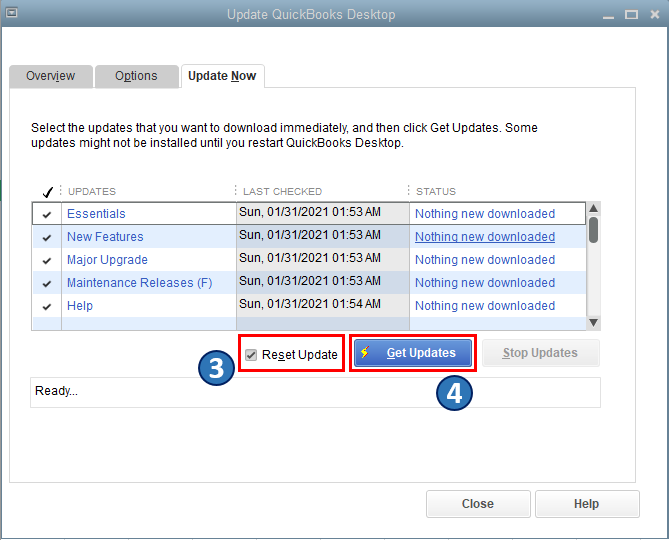The height and width of the screenshot is (540, 669).
Task: Open the Major Upgrade link
Action: [107, 260]
